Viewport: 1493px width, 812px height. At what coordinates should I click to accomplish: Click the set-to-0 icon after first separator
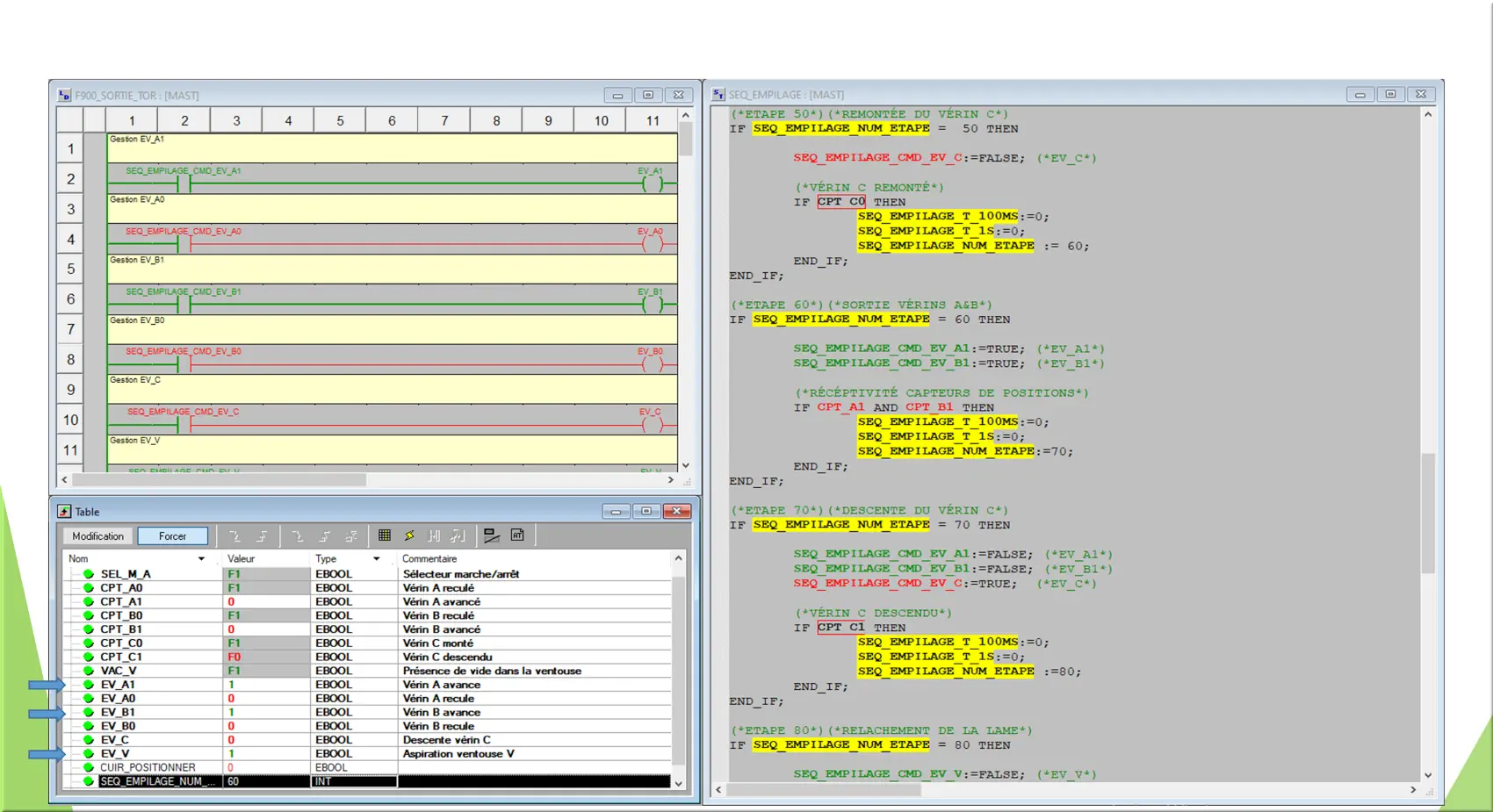tap(298, 535)
